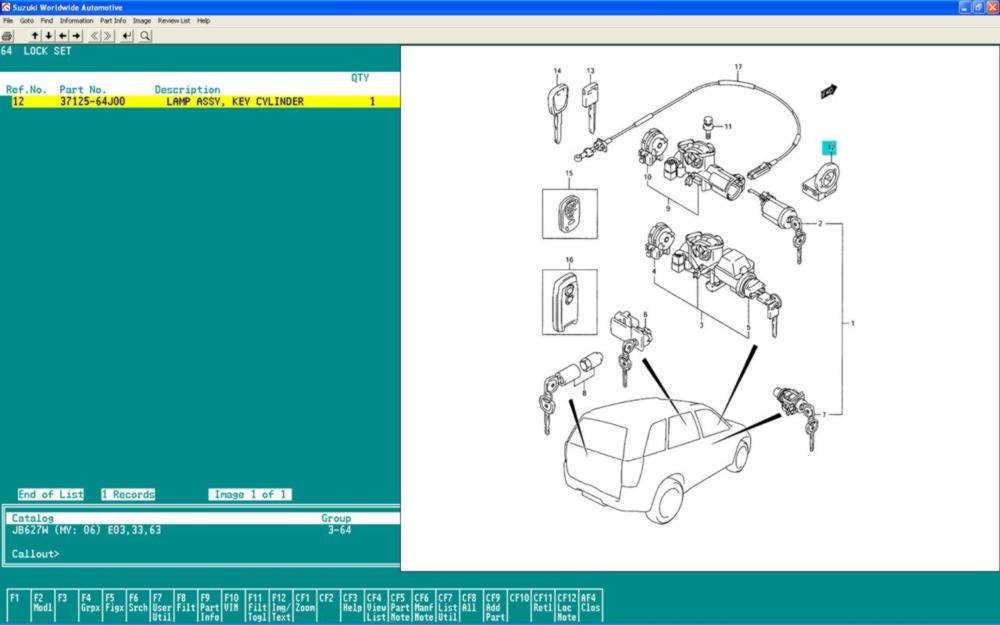Screen dimensions: 1000x625
Task: Open the Review List menu
Action: tap(174, 20)
